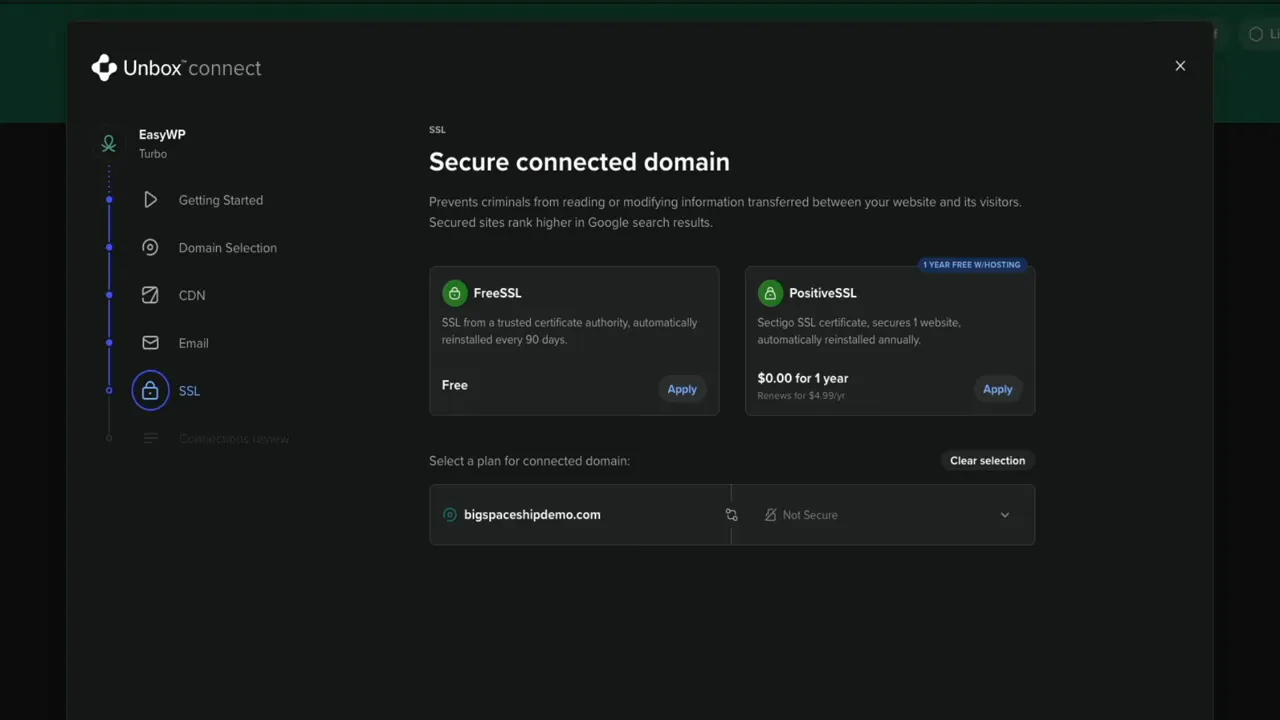Click "Select a plan for connected domain:" label
The image size is (1280, 720).
tap(529, 461)
